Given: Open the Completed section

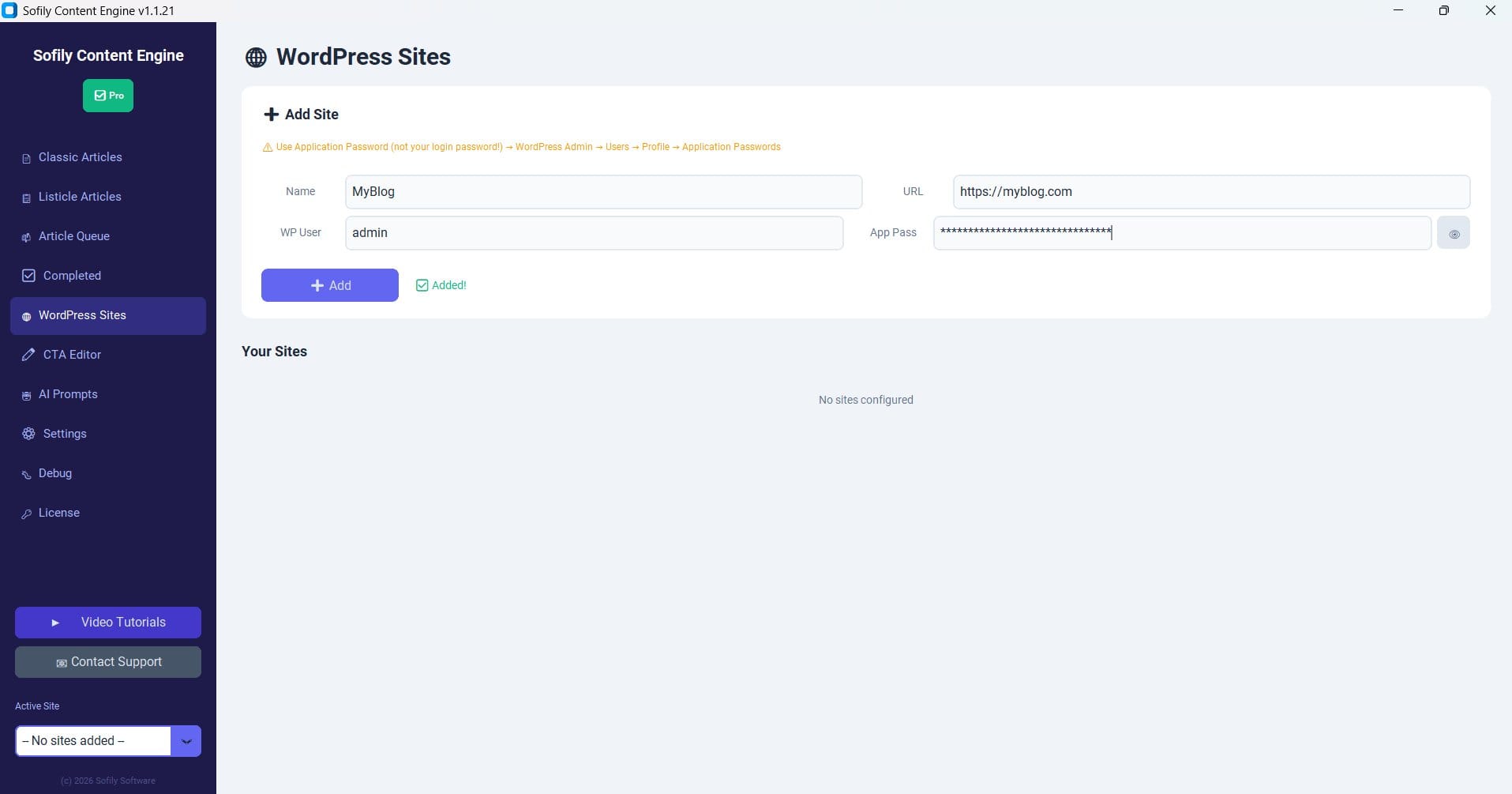Looking at the screenshot, I should pos(108,276).
